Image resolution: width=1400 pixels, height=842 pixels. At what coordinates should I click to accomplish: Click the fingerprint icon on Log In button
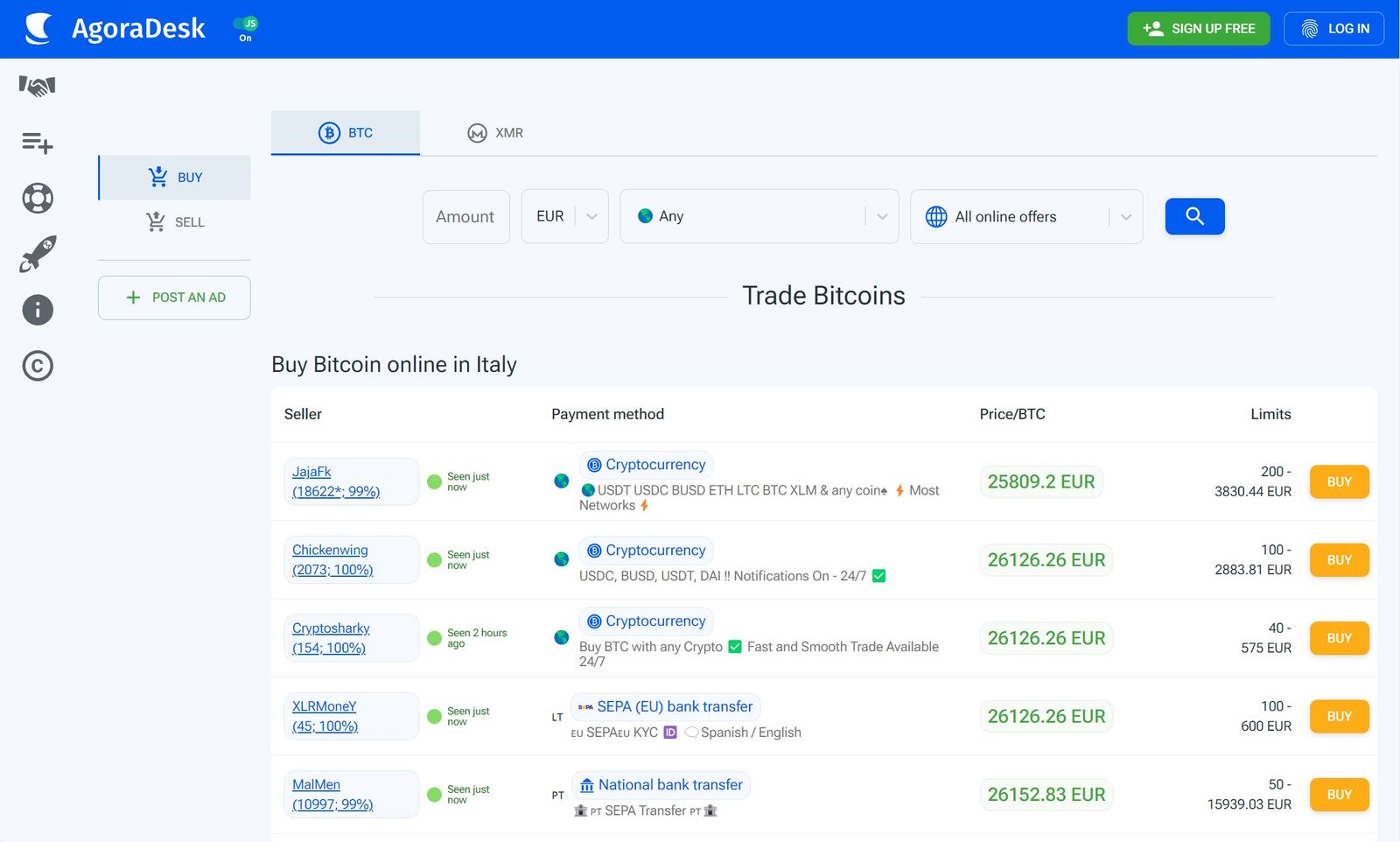point(1309,28)
